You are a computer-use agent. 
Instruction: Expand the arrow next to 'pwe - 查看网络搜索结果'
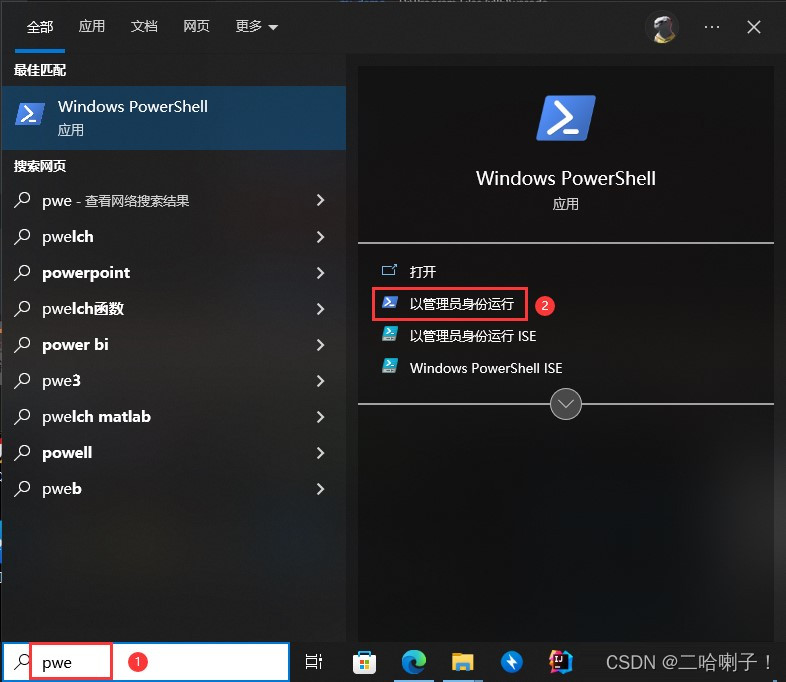click(x=321, y=200)
